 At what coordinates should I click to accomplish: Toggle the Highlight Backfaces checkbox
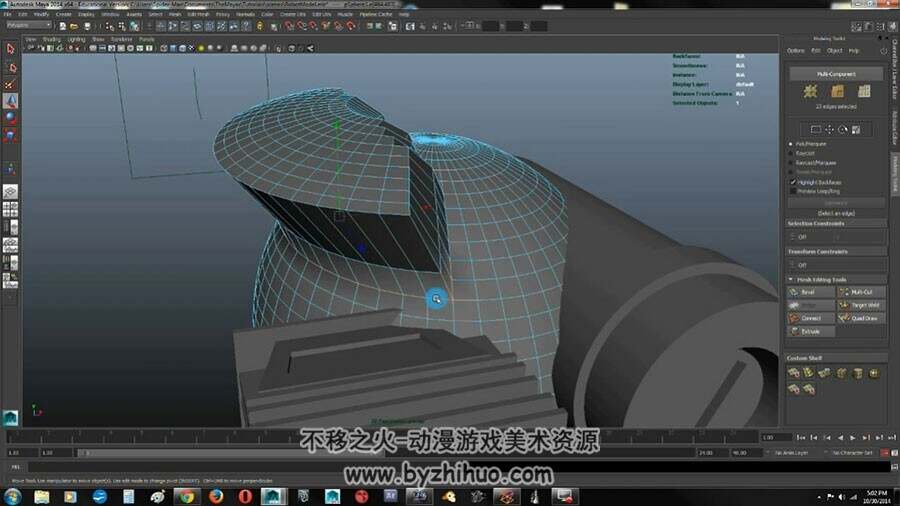tap(793, 182)
